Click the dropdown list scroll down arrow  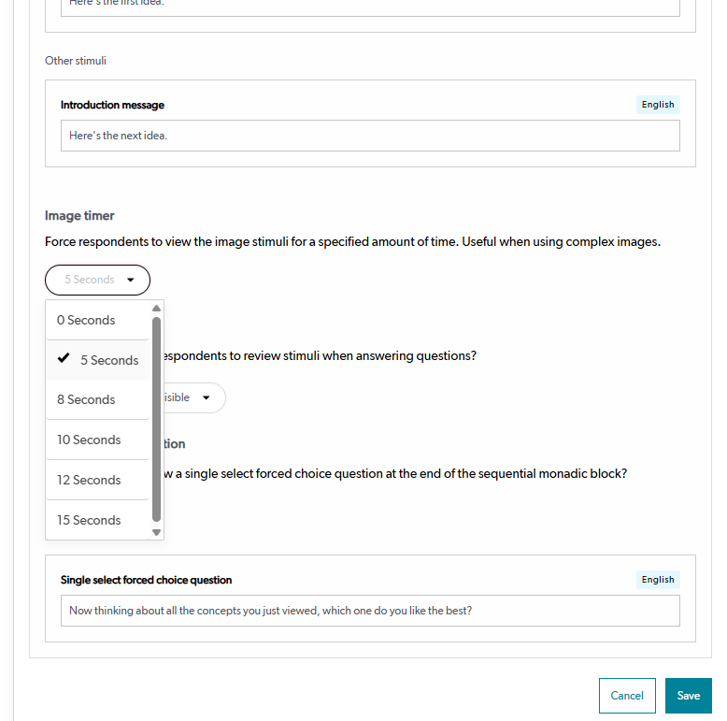pos(156,532)
